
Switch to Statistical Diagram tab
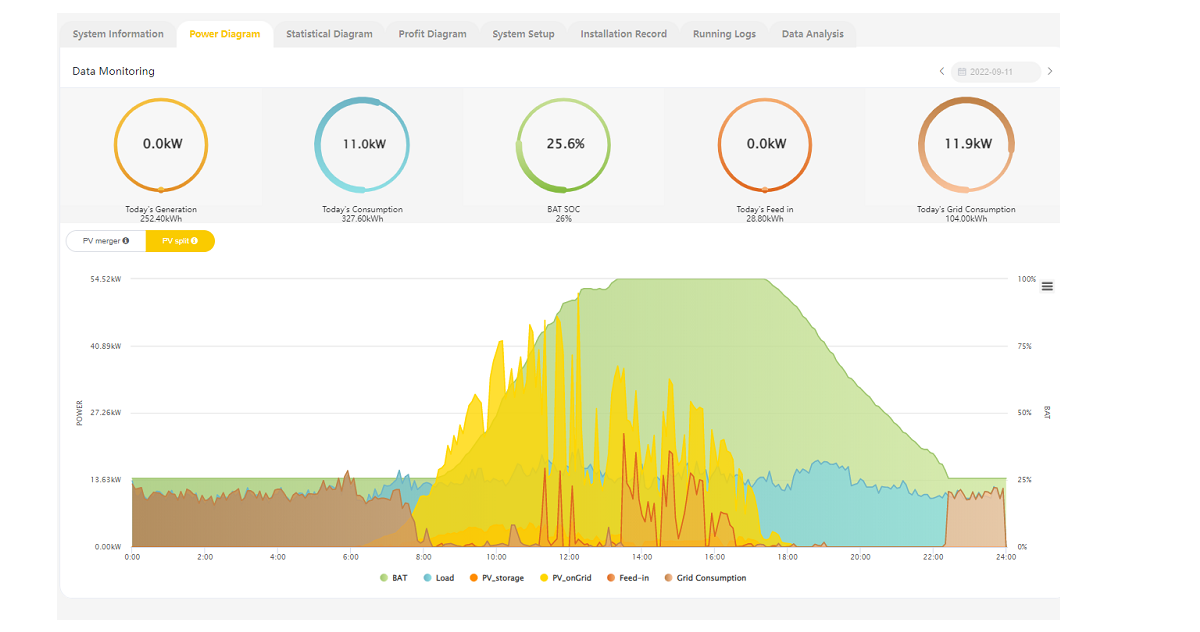click(329, 34)
